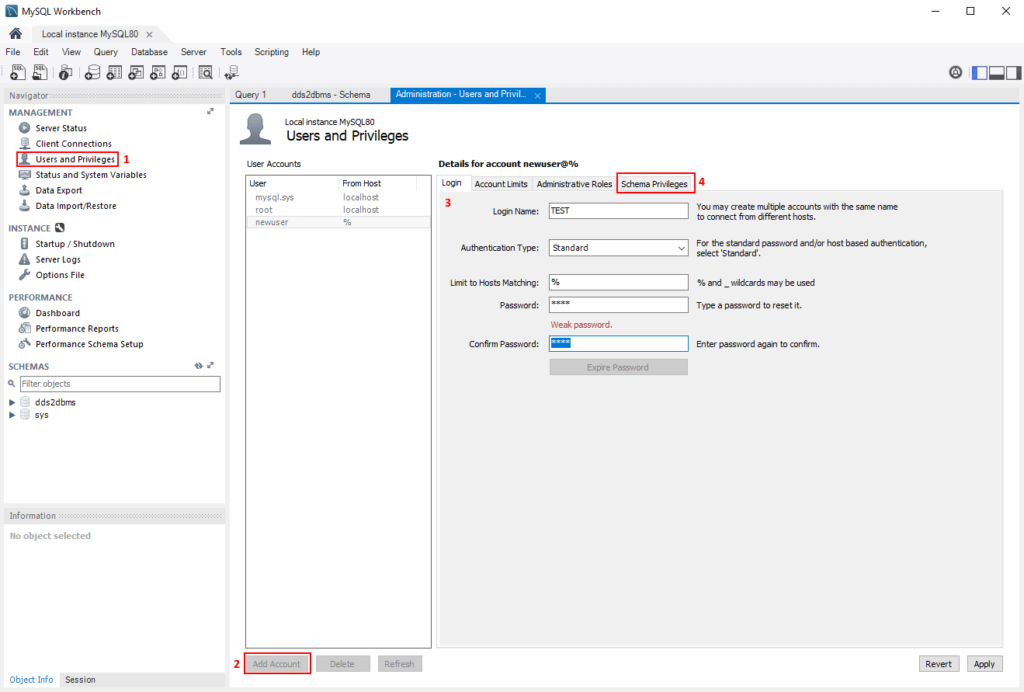Create a new schema toolbar icon
This screenshot has height=692, width=1024.
(93, 72)
